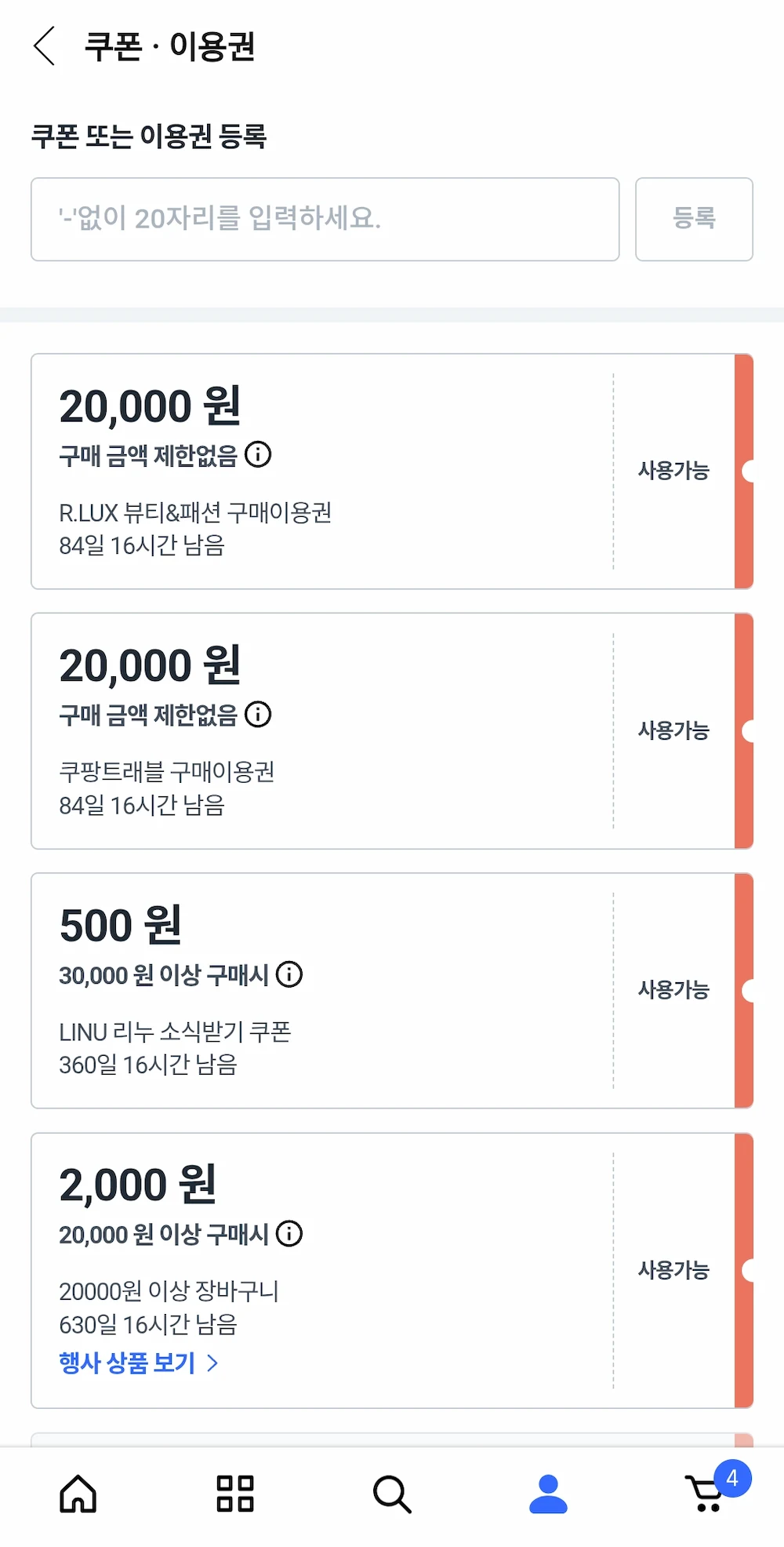
Task: Click the coupon code input field
Action: pyautogui.click(x=325, y=220)
